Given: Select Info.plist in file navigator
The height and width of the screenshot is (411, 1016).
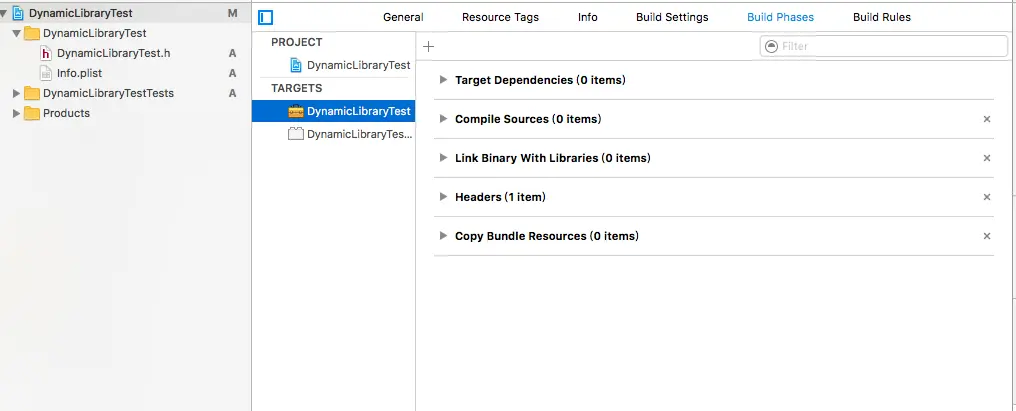Looking at the screenshot, I should 79,73.
